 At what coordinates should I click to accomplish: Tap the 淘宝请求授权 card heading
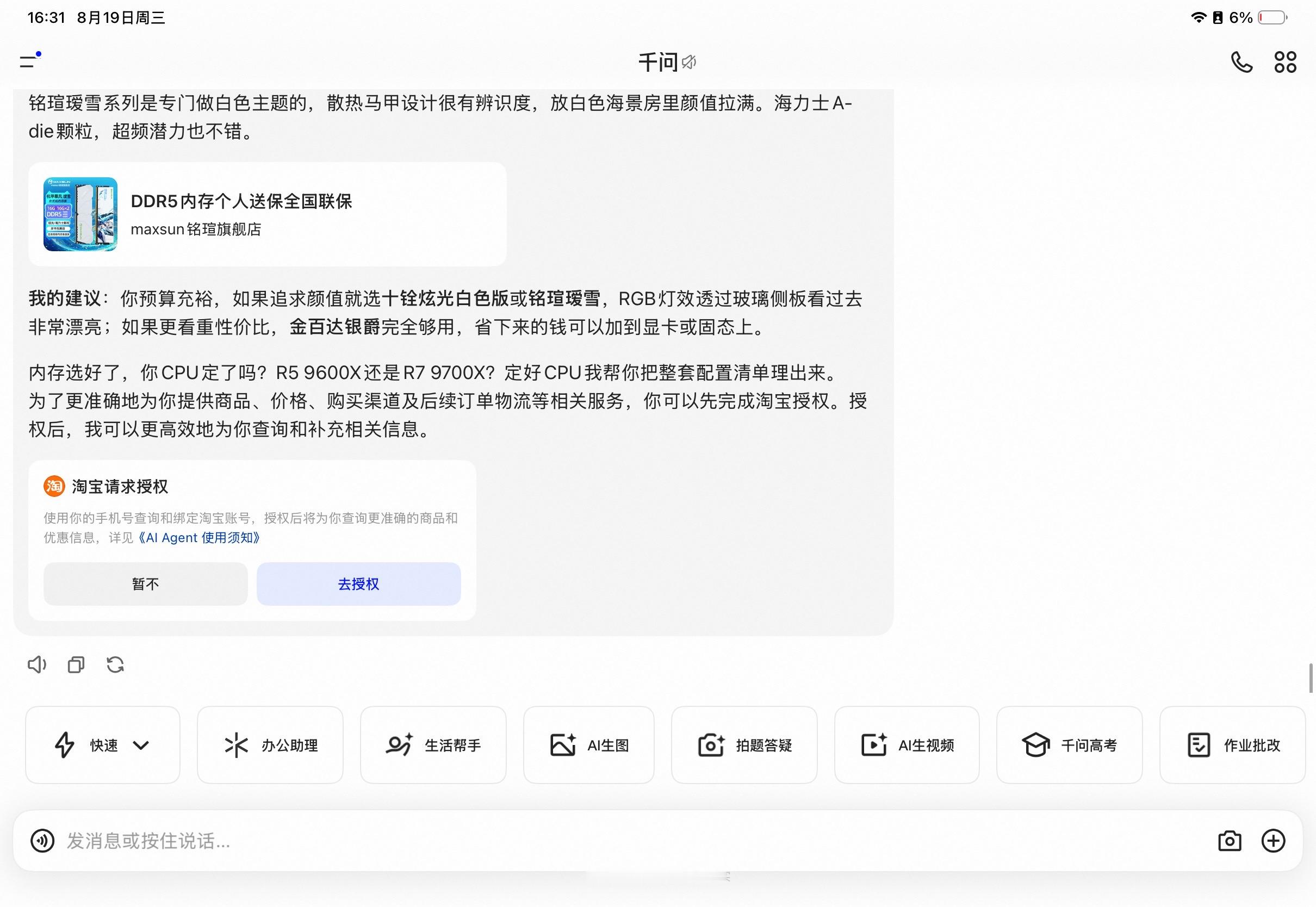pyautogui.click(x=120, y=487)
